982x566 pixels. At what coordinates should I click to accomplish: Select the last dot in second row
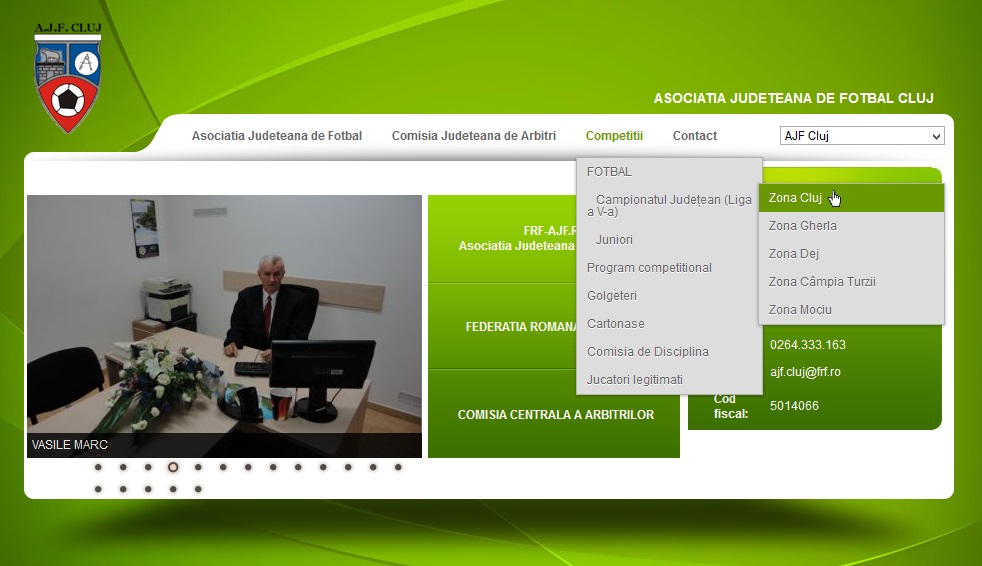point(198,489)
